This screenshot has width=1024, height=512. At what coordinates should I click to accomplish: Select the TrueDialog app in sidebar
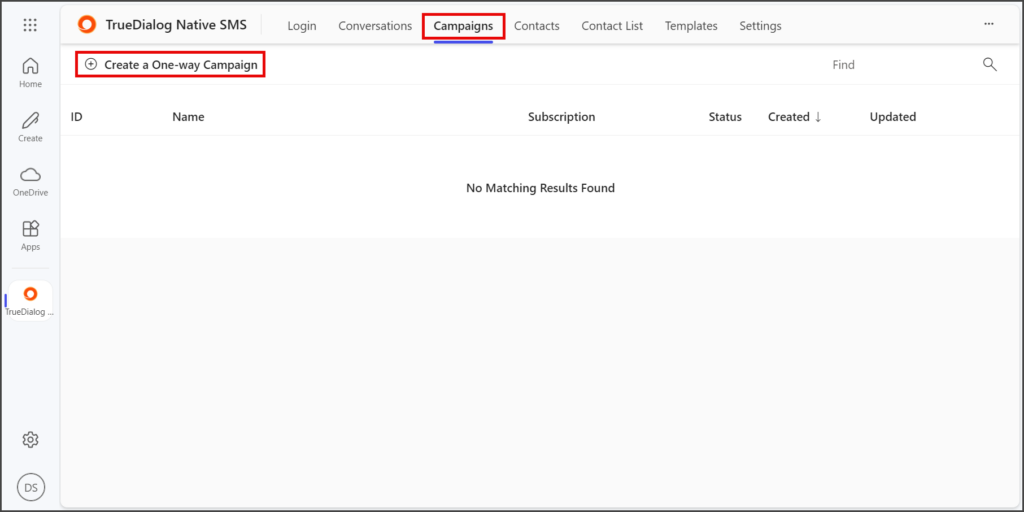point(30,300)
